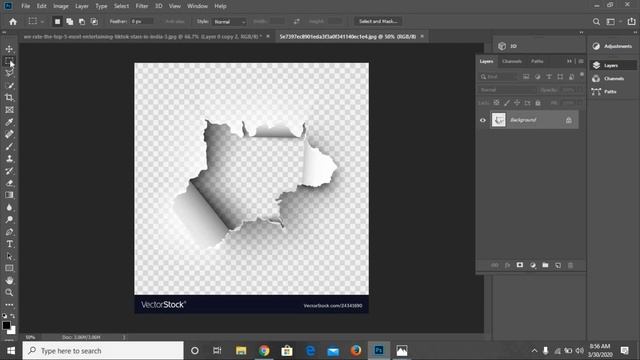
Task: Open the Edit Toolbar three-dots menu
Action: click(9, 305)
